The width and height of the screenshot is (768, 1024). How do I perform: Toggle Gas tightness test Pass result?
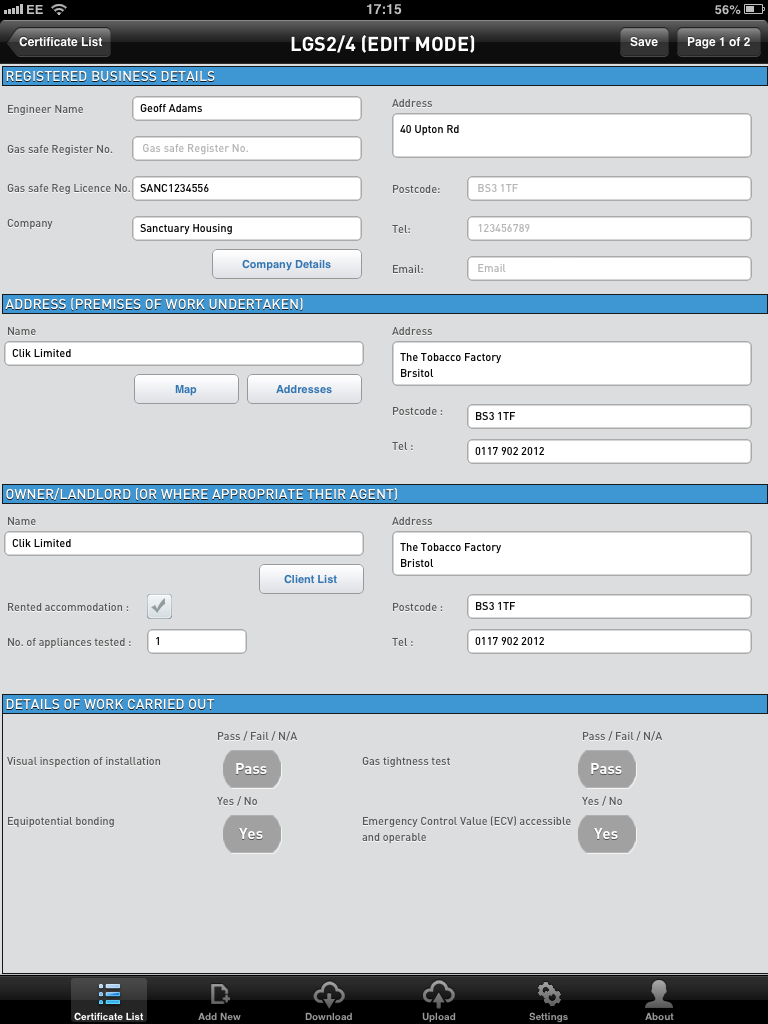(606, 769)
